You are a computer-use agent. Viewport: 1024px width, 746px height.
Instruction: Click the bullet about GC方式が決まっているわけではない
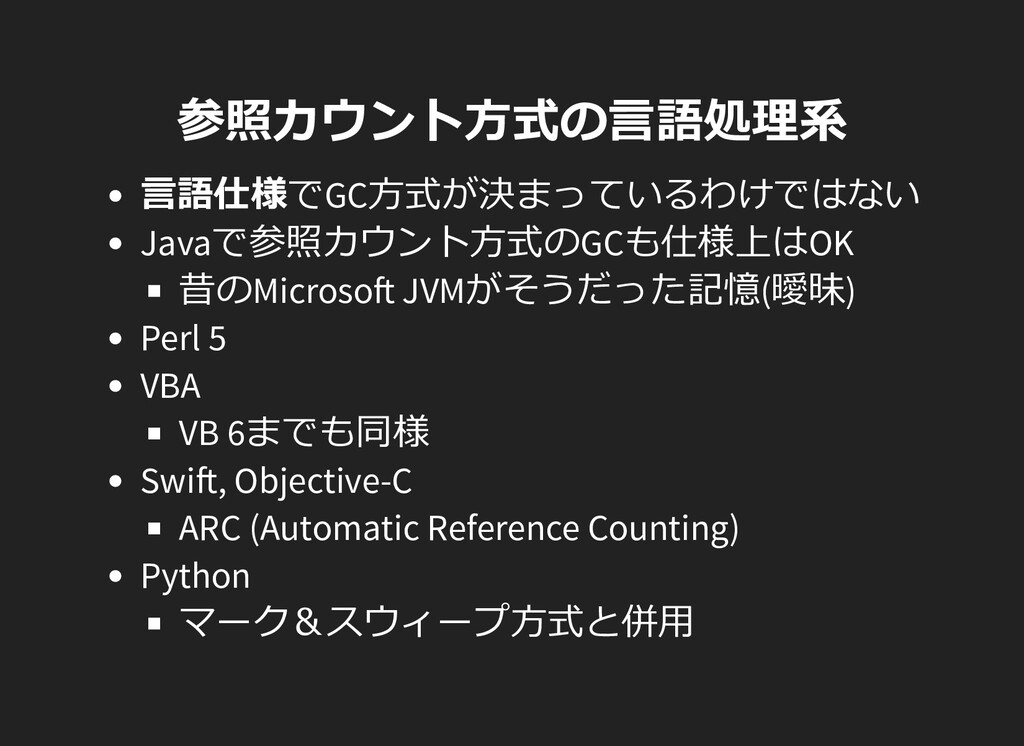tap(530, 194)
